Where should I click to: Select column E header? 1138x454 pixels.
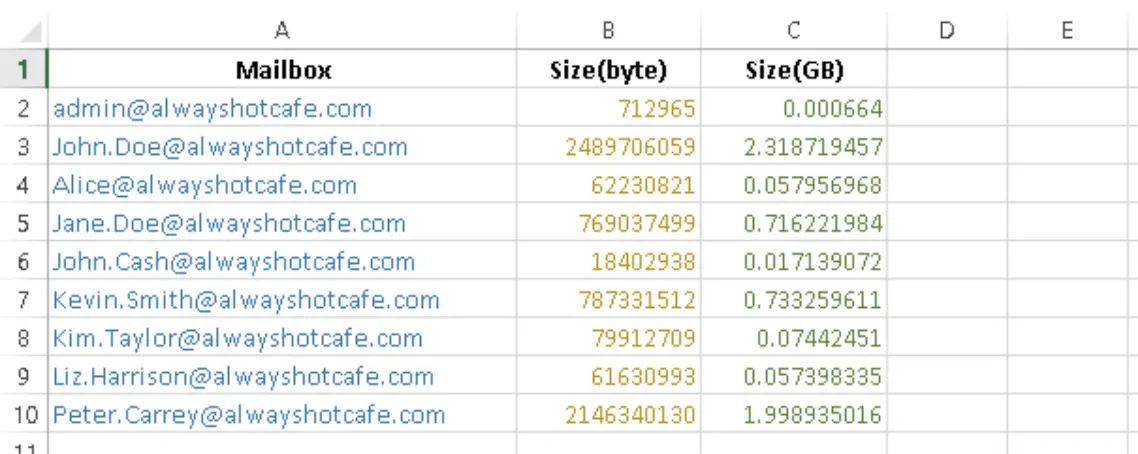1067,30
